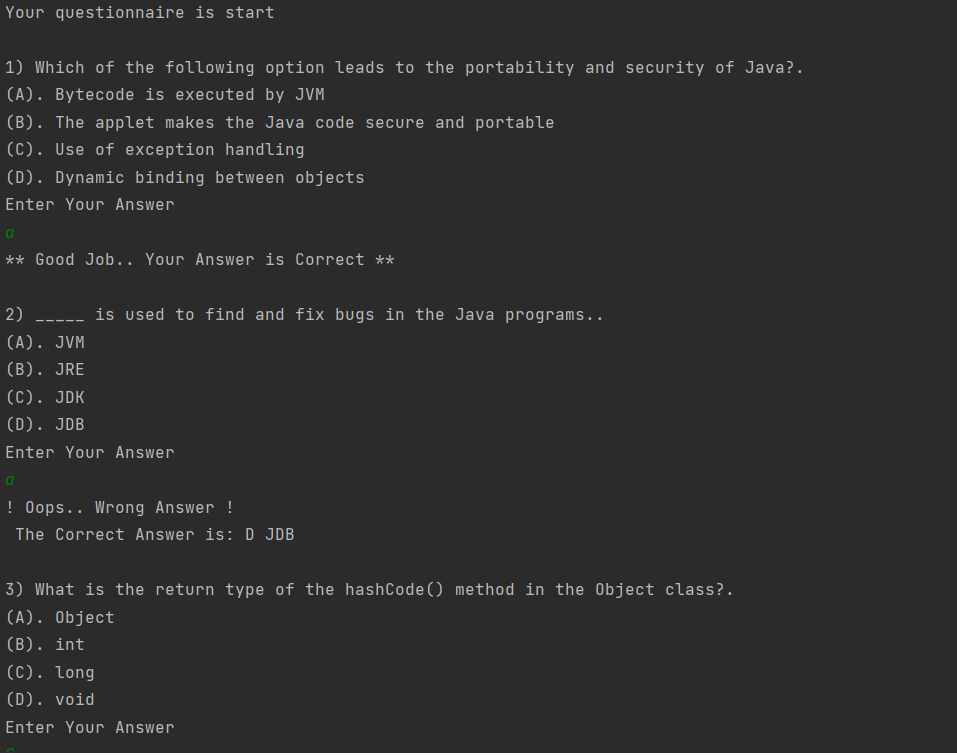
Task: Click the typed answer under question 1
Action: point(10,233)
